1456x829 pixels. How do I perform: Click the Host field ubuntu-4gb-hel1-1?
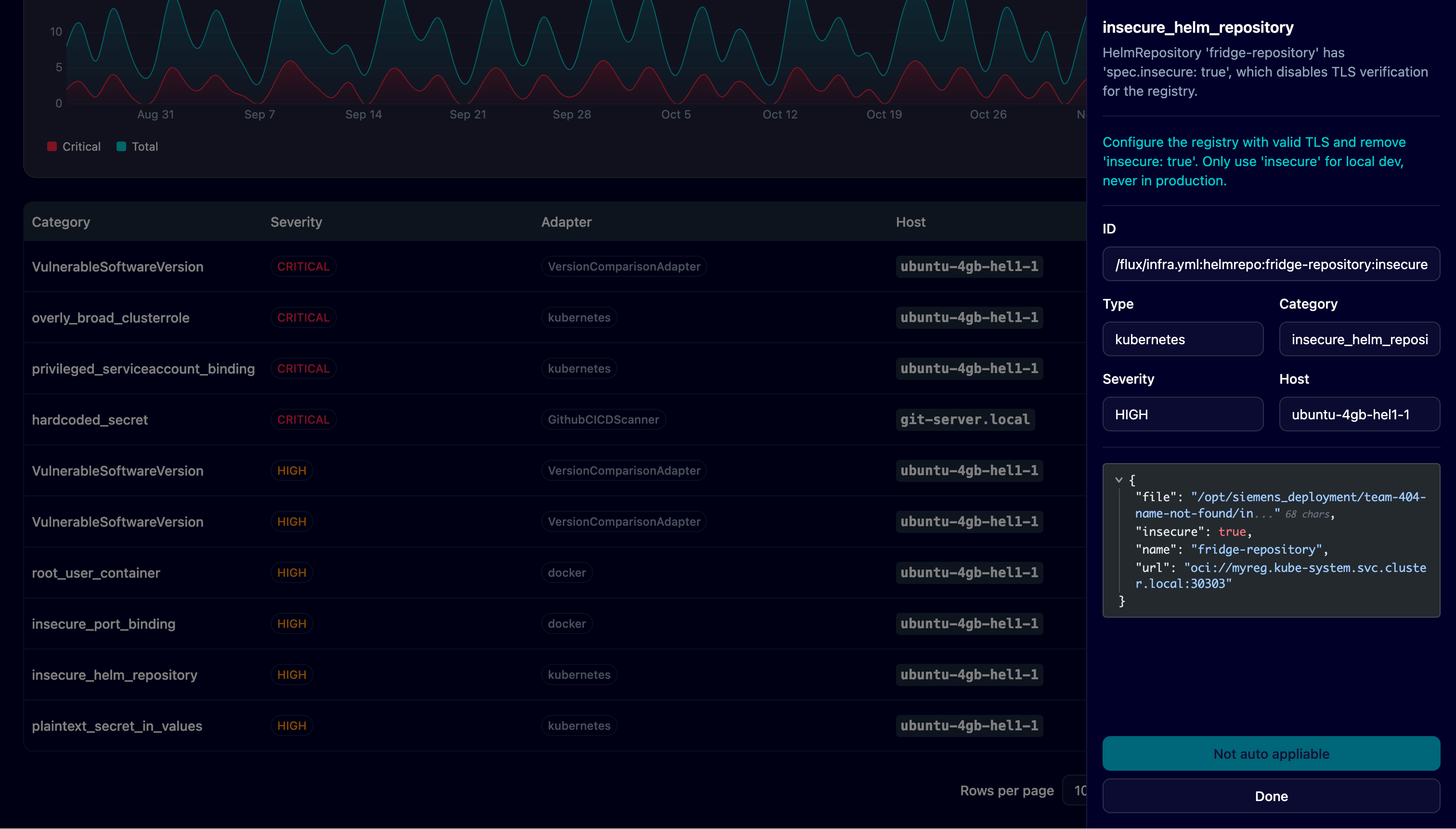click(1359, 414)
